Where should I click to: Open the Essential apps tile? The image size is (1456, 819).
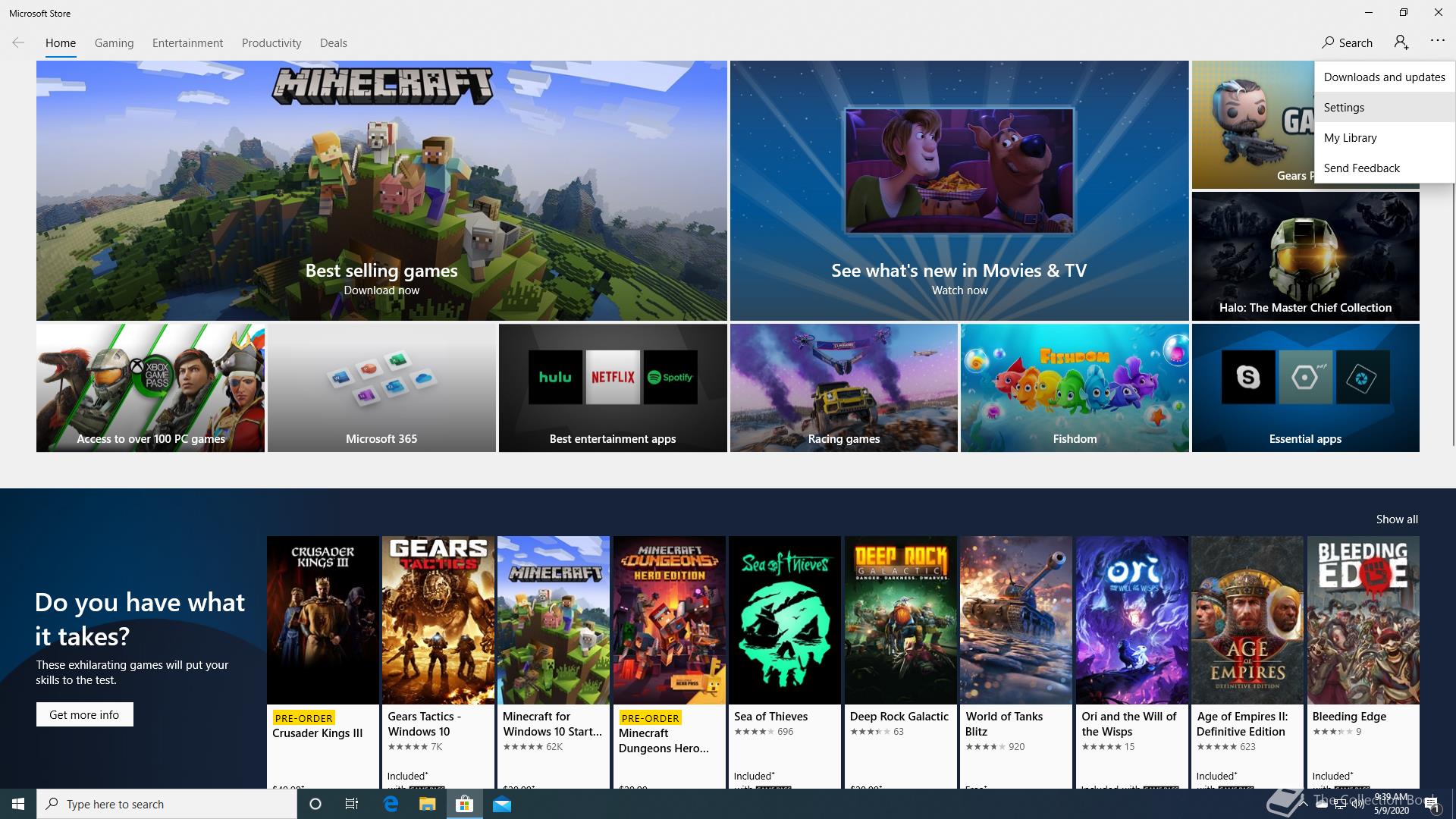coord(1305,388)
